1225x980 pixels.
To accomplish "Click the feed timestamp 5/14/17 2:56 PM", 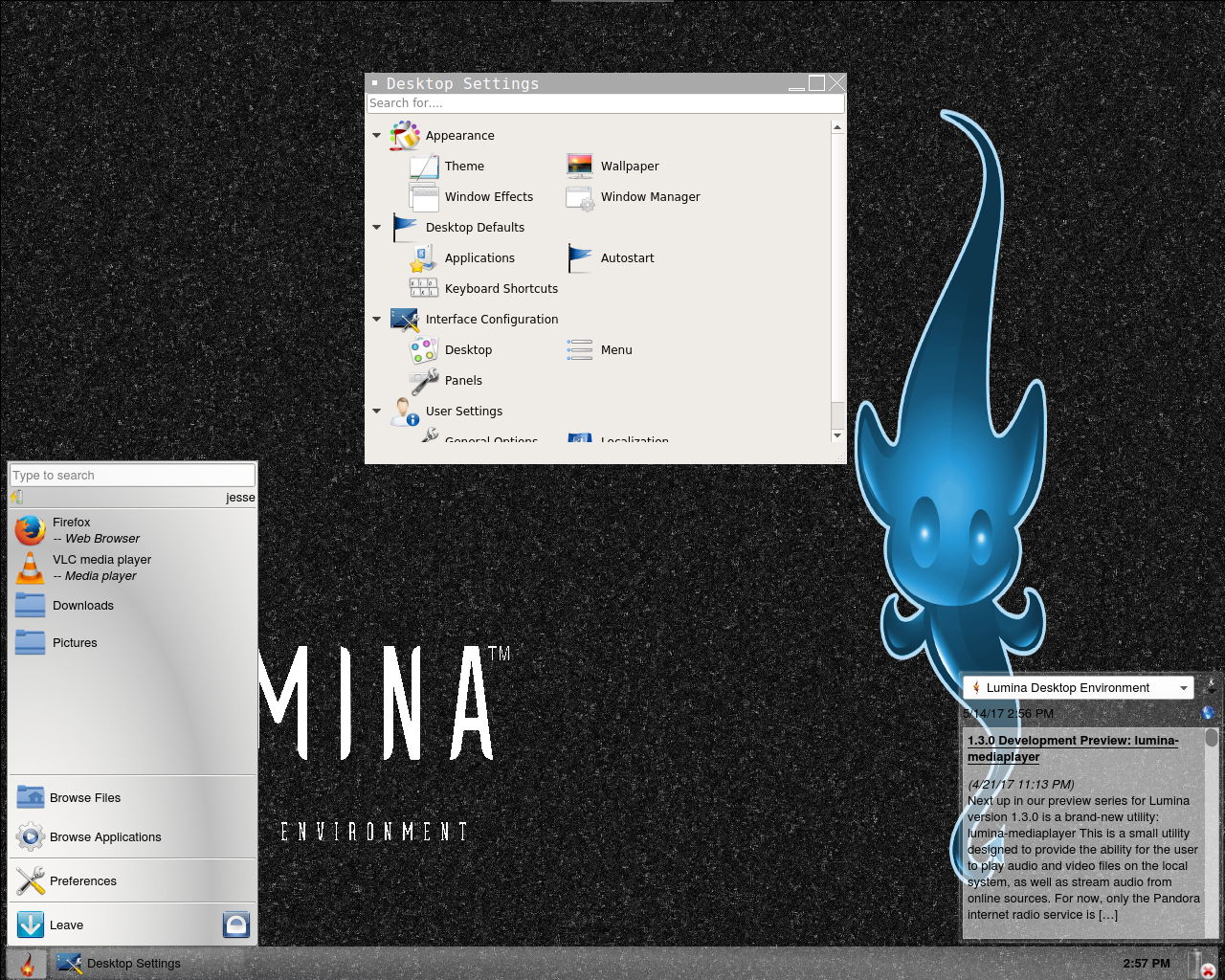I will coord(1009,713).
